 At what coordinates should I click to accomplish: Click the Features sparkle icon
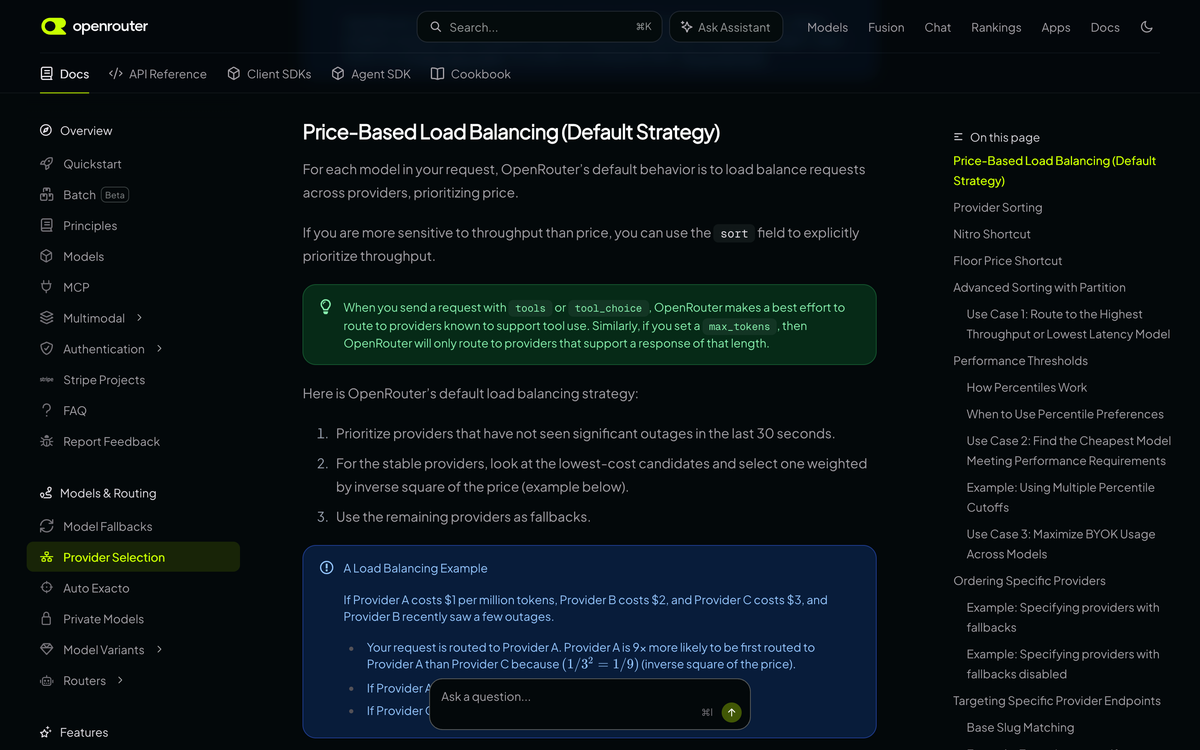[46, 732]
